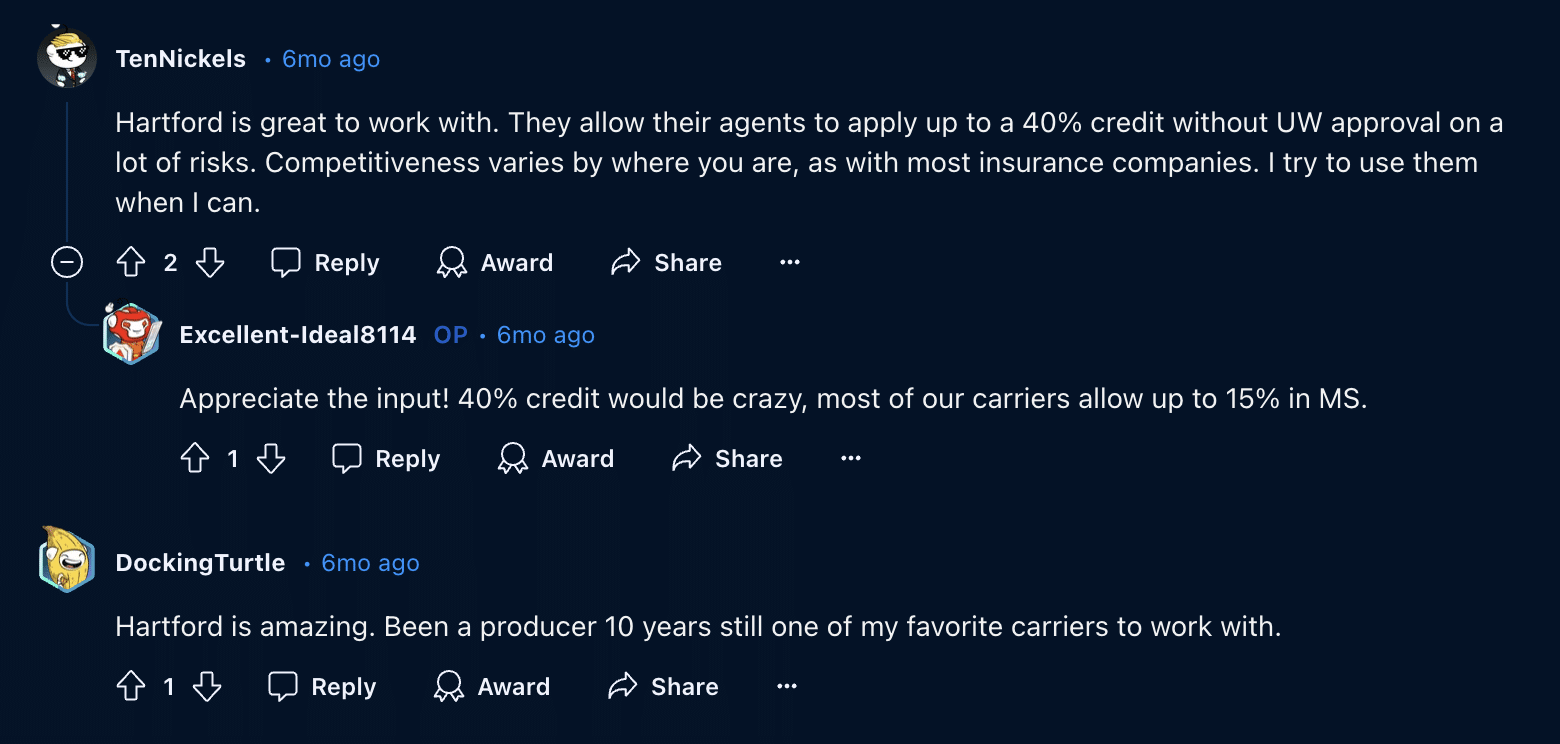The height and width of the screenshot is (744, 1560).
Task: Click DockingTurtle's avatar image
Action: tap(67, 560)
